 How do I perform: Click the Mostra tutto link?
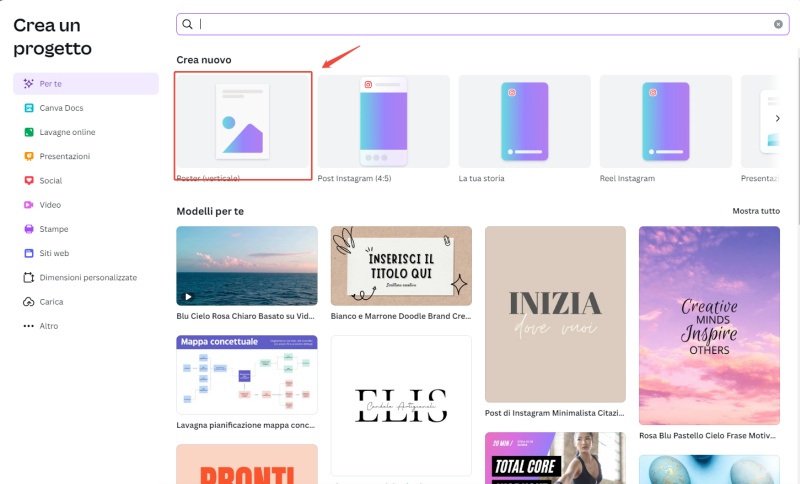pyautogui.click(x=755, y=211)
